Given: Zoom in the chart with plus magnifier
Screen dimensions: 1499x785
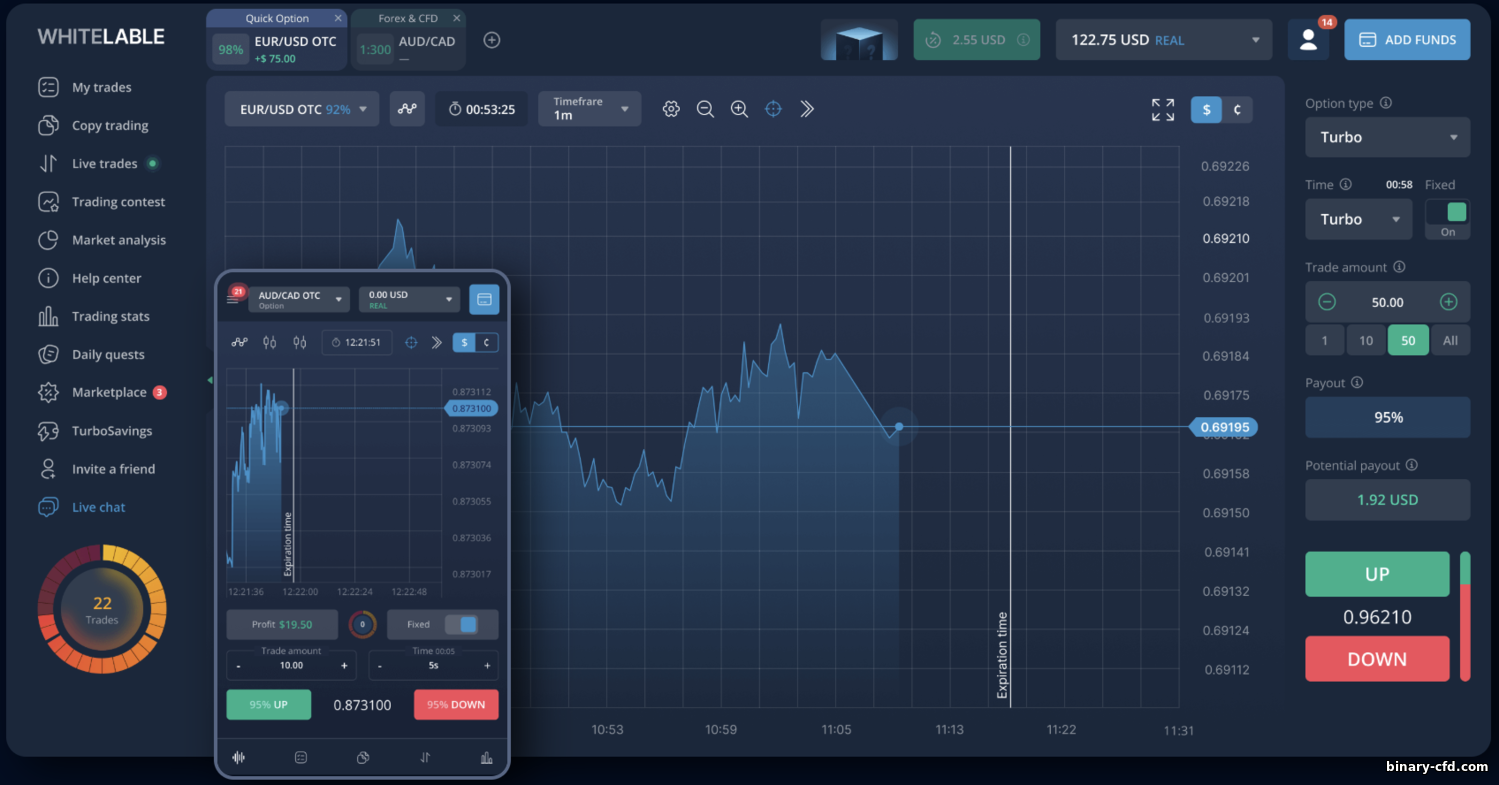Looking at the screenshot, I should pyautogui.click(x=739, y=109).
